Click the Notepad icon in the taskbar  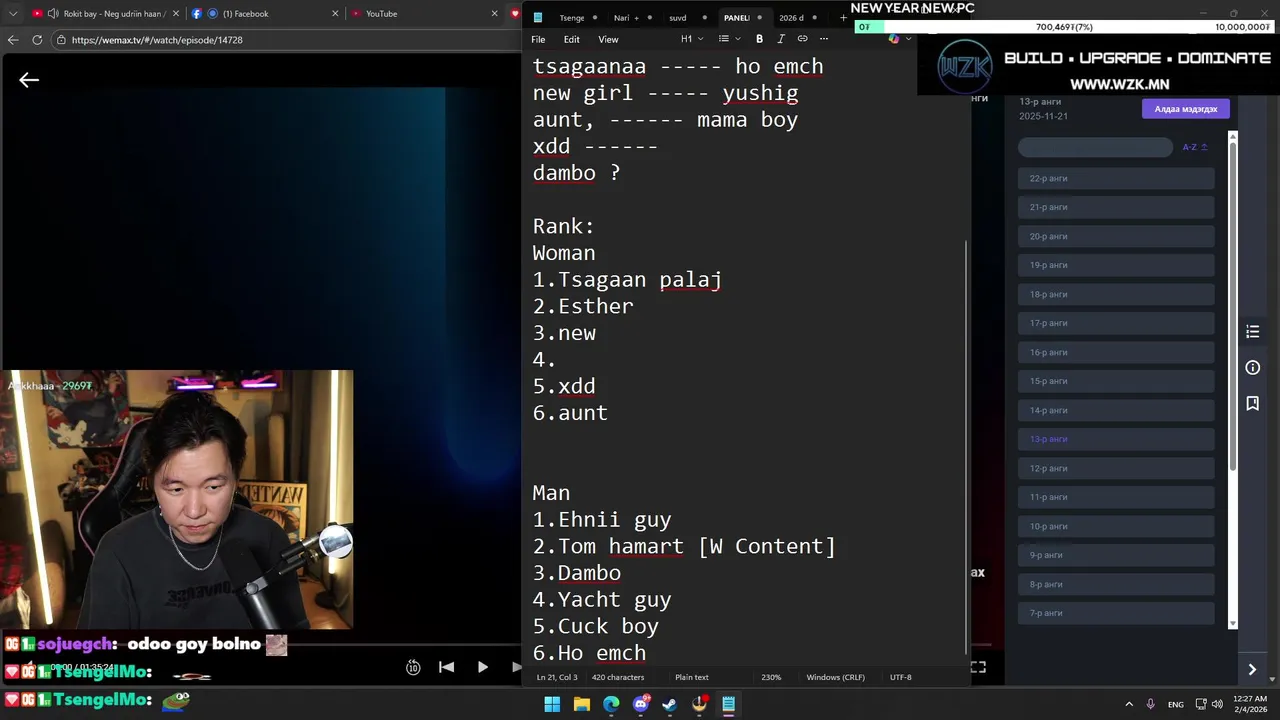coord(728,704)
